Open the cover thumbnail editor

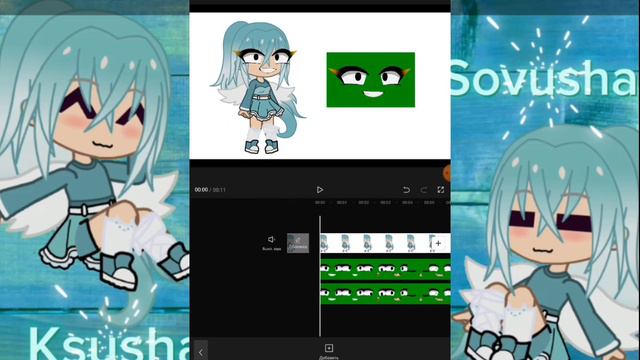tap(298, 243)
